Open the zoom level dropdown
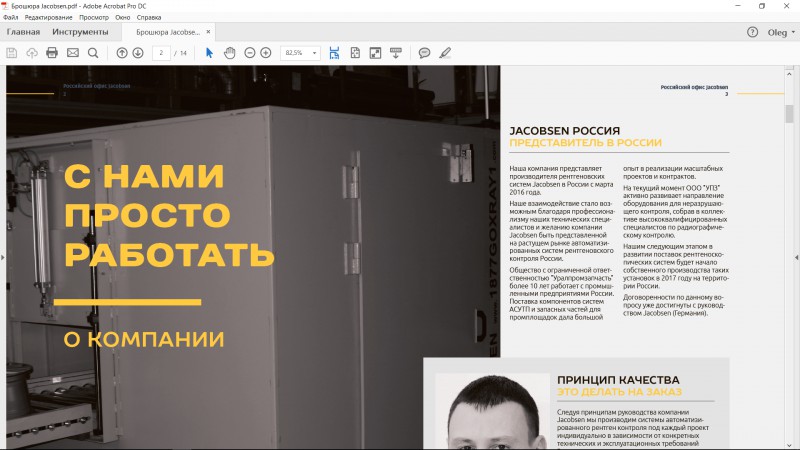This screenshot has height=450, width=800. pos(314,53)
